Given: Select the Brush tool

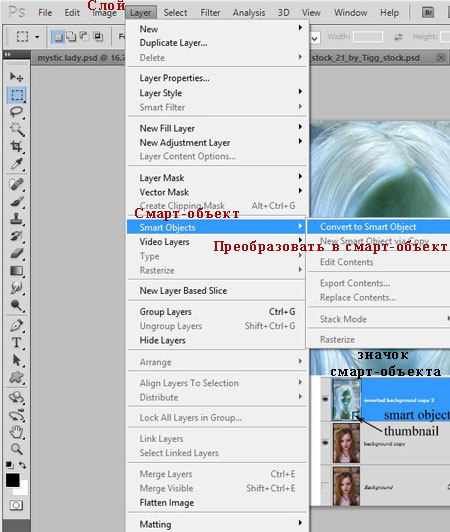Looking at the screenshot, I should [x=16, y=202].
